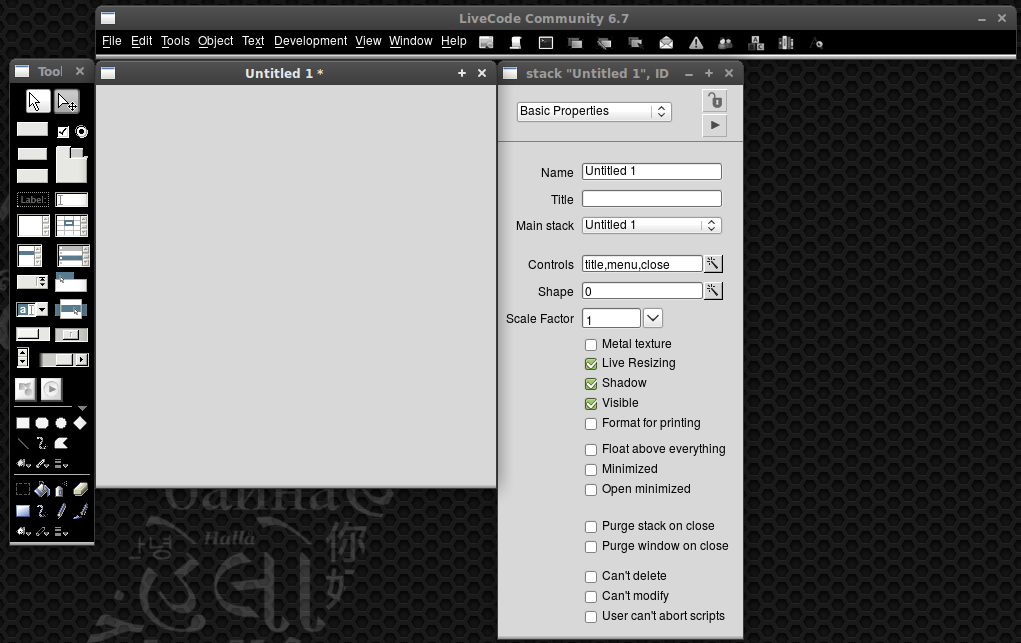Click the lock icon in property inspector
Viewport: 1021px width, 643px height.
(x=714, y=100)
